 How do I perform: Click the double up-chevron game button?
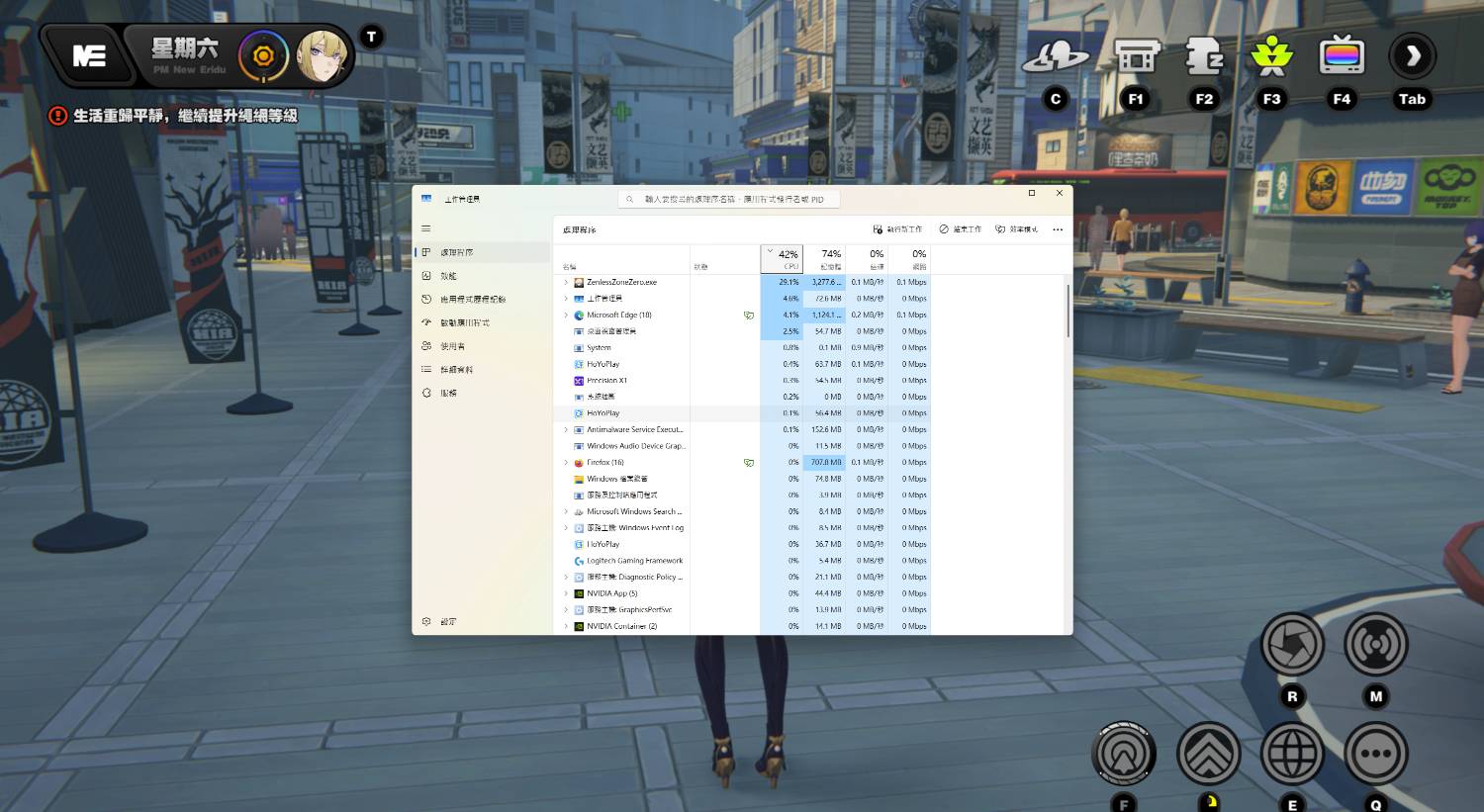pos(1208,754)
